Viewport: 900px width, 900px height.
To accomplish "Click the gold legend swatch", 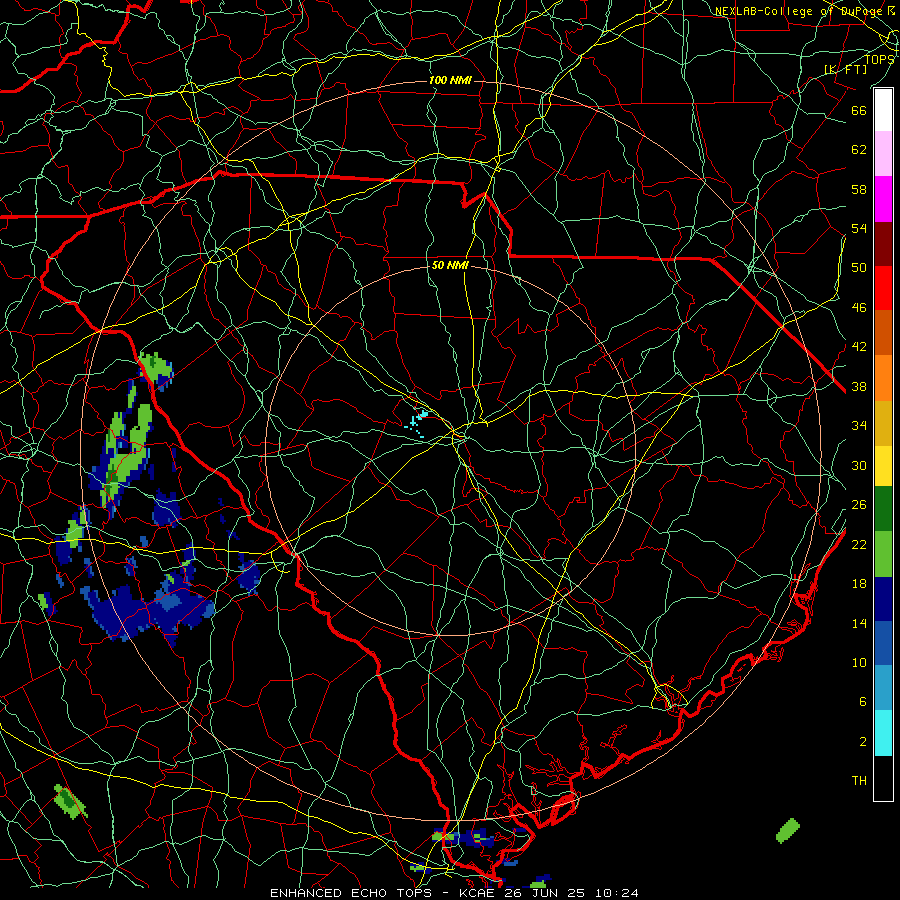I will (x=883, y=423).
